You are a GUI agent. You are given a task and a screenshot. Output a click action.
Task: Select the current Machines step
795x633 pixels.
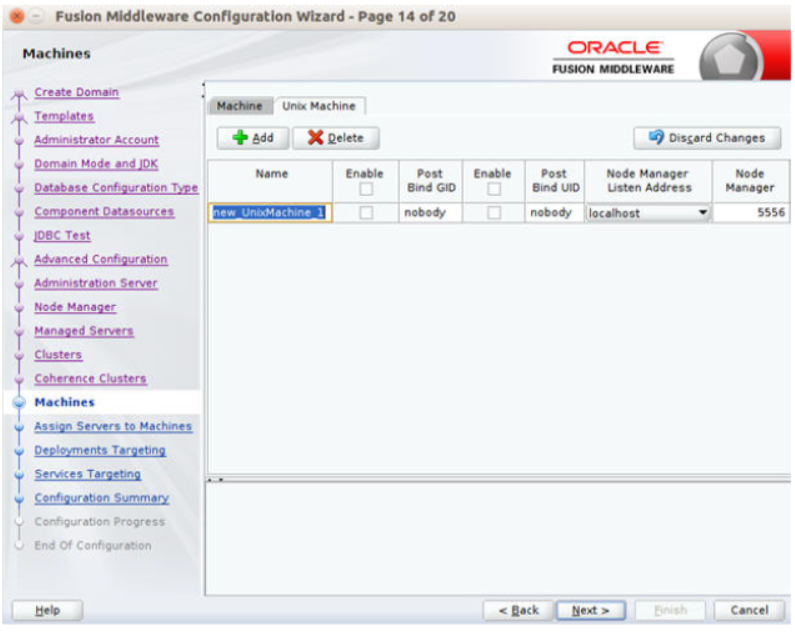64,402
